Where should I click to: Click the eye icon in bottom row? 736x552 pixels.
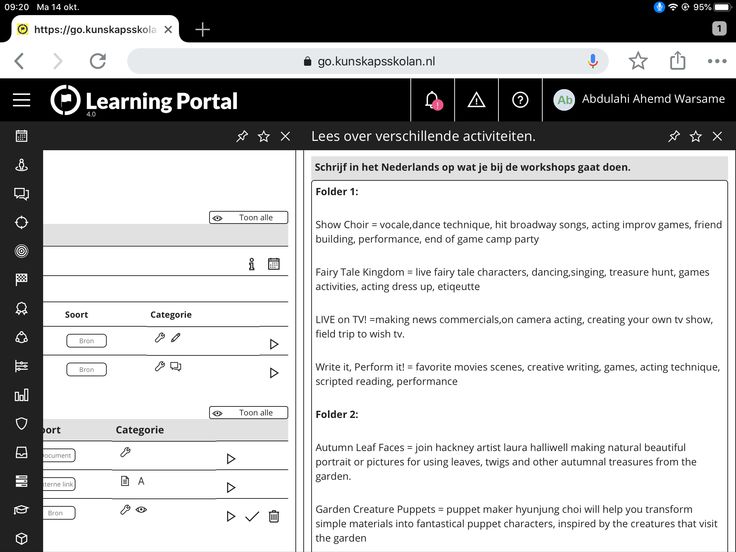coord(141,509)
